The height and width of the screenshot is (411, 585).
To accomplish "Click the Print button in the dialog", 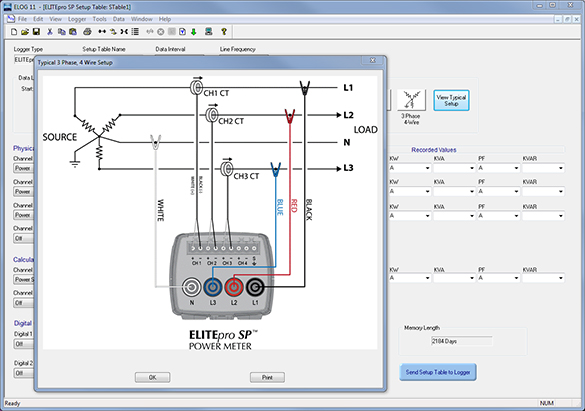I will [x=267, y=377].
